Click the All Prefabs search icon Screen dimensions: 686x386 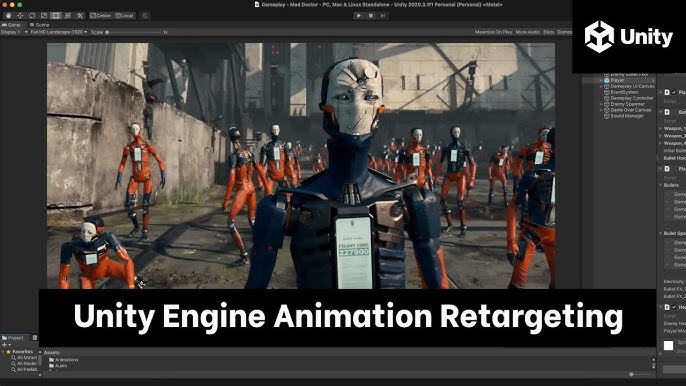14,369
